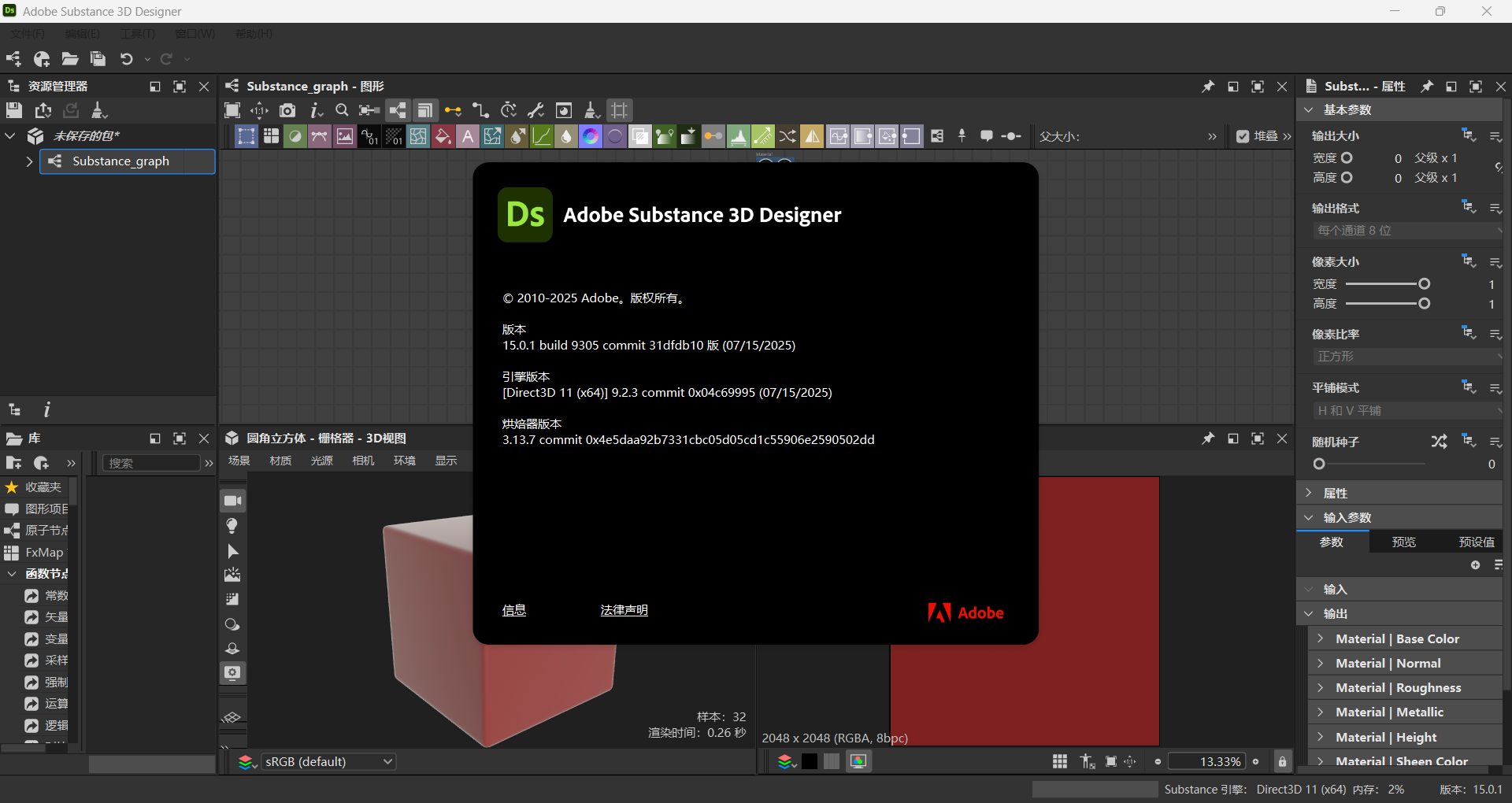
Task: Open the 信息 link in About dialog
Action: (514, 610)
